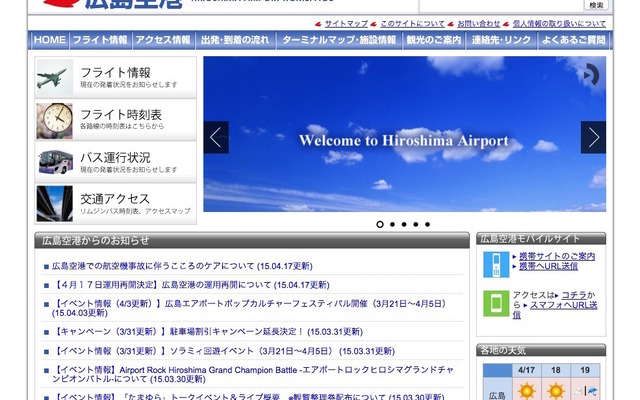Click the コチラ access link
This screenshot has width=640, height=400.
point(573,295)
